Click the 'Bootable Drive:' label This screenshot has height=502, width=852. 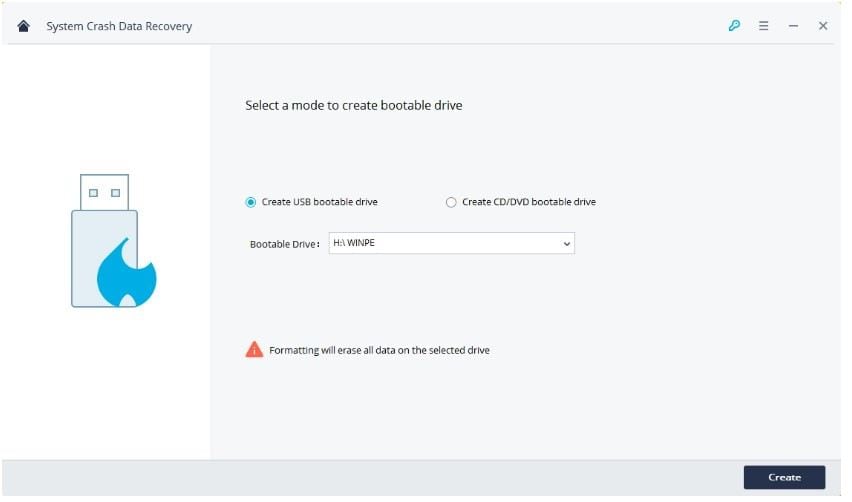(x=285, y=244)
